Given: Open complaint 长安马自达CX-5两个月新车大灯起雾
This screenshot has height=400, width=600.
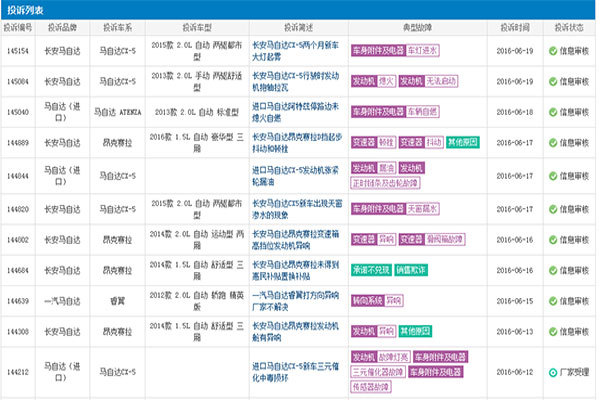Looking at the screenshot, I should 295,51.
